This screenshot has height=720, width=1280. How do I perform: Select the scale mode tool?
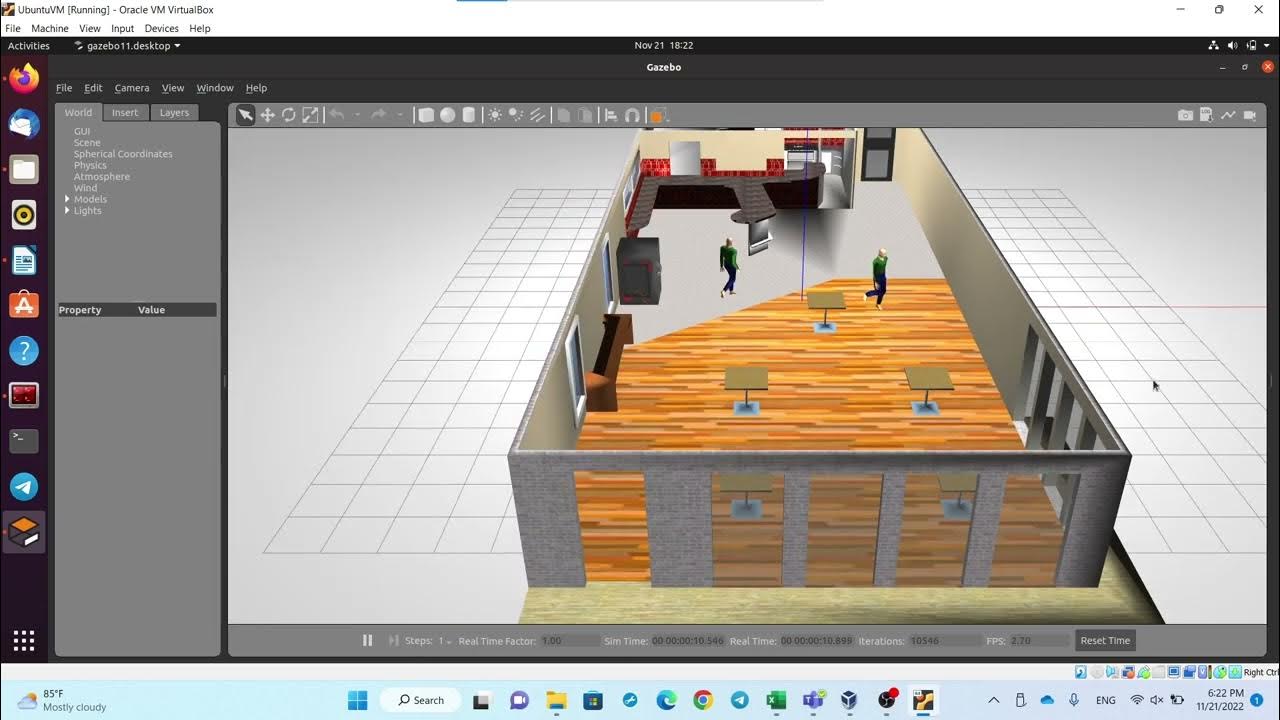pyautogui.click(x=310, y=115)
